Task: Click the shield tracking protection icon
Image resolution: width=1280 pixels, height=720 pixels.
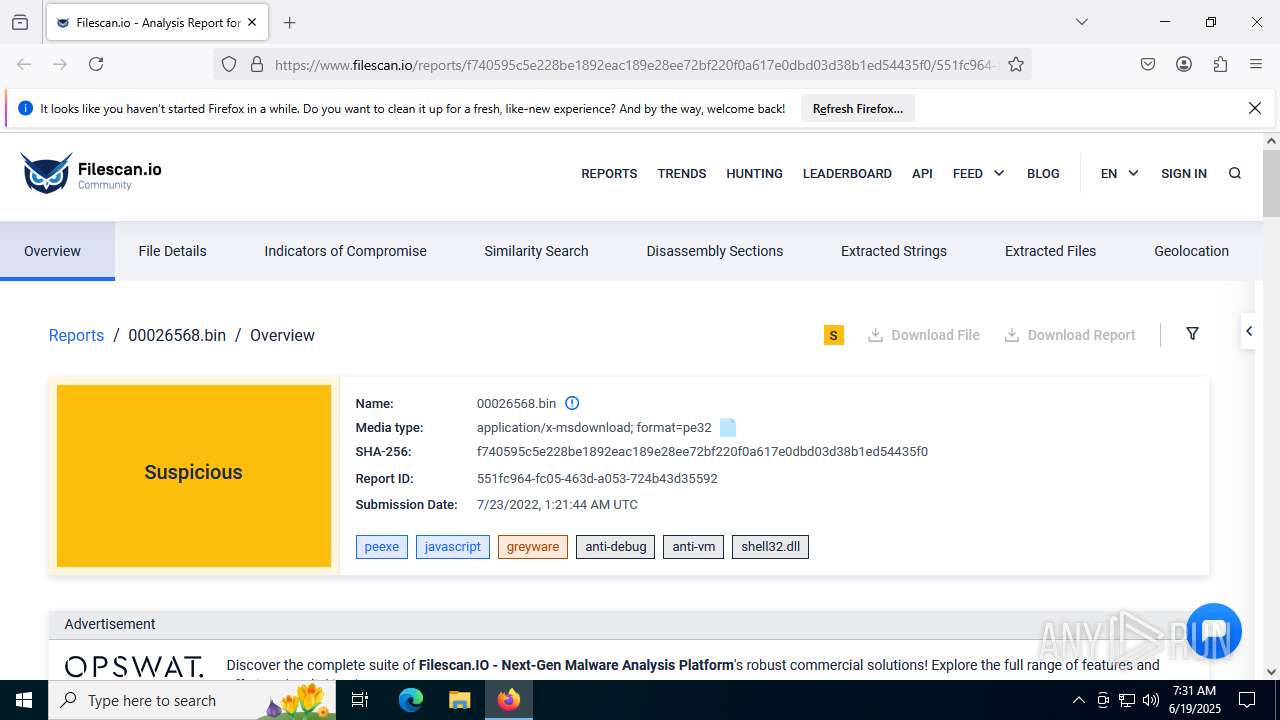Action: point(229,64)
